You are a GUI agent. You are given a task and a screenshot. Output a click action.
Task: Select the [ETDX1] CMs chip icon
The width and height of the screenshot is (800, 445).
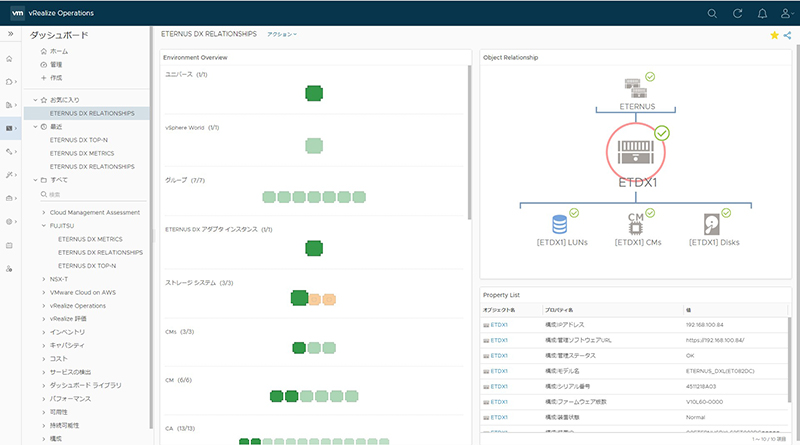tap(636, 224)
